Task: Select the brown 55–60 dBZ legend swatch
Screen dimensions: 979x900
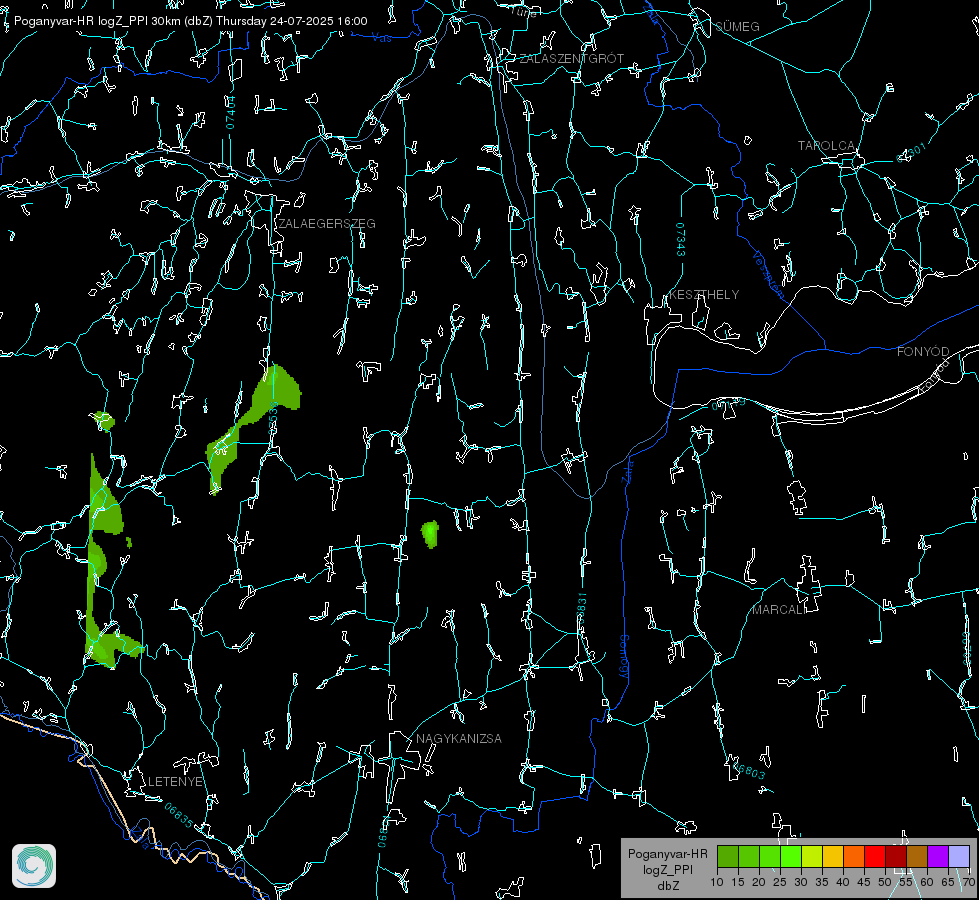Action: pos(917,856)
